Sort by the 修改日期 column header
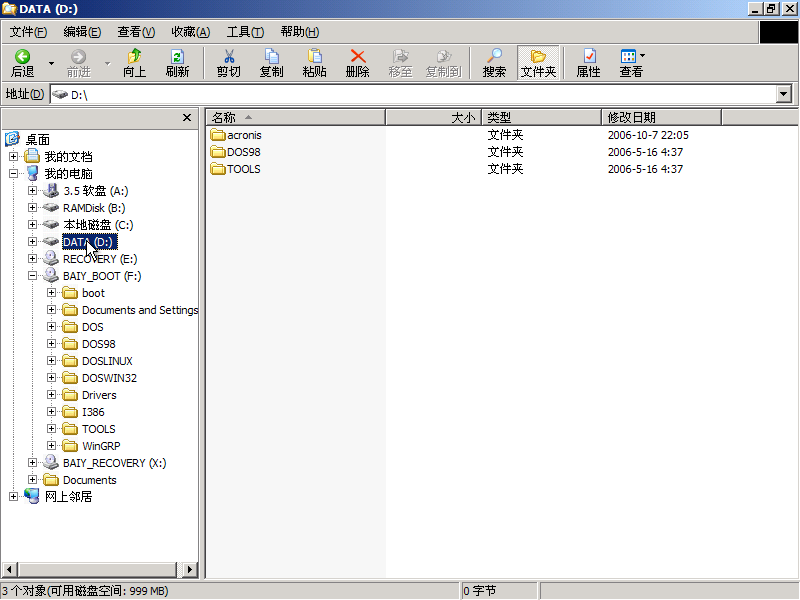Screen dimensions: 800x600 point(661,117)
